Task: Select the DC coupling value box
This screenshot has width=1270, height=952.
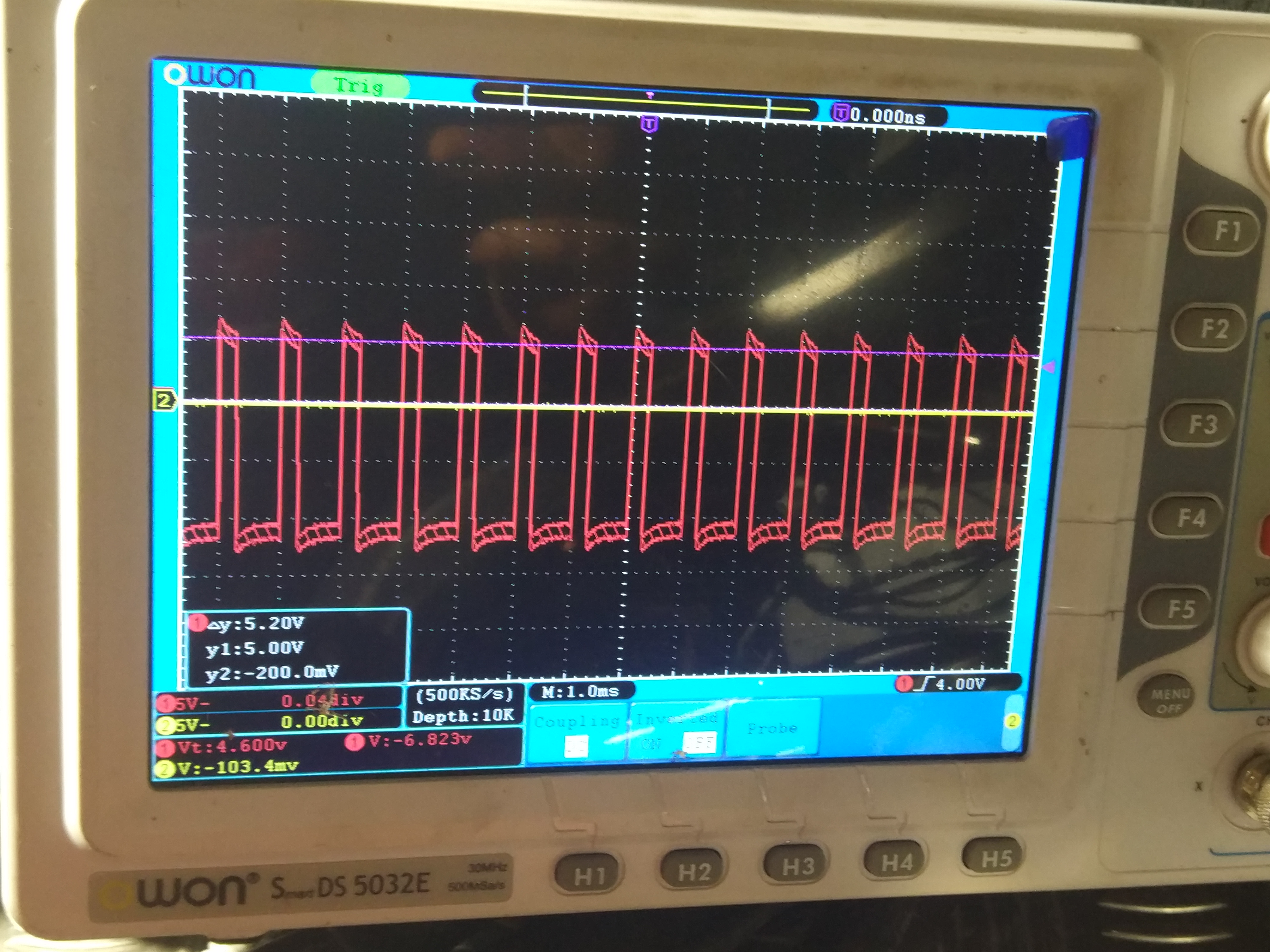Action: click(x=576, y=746)
